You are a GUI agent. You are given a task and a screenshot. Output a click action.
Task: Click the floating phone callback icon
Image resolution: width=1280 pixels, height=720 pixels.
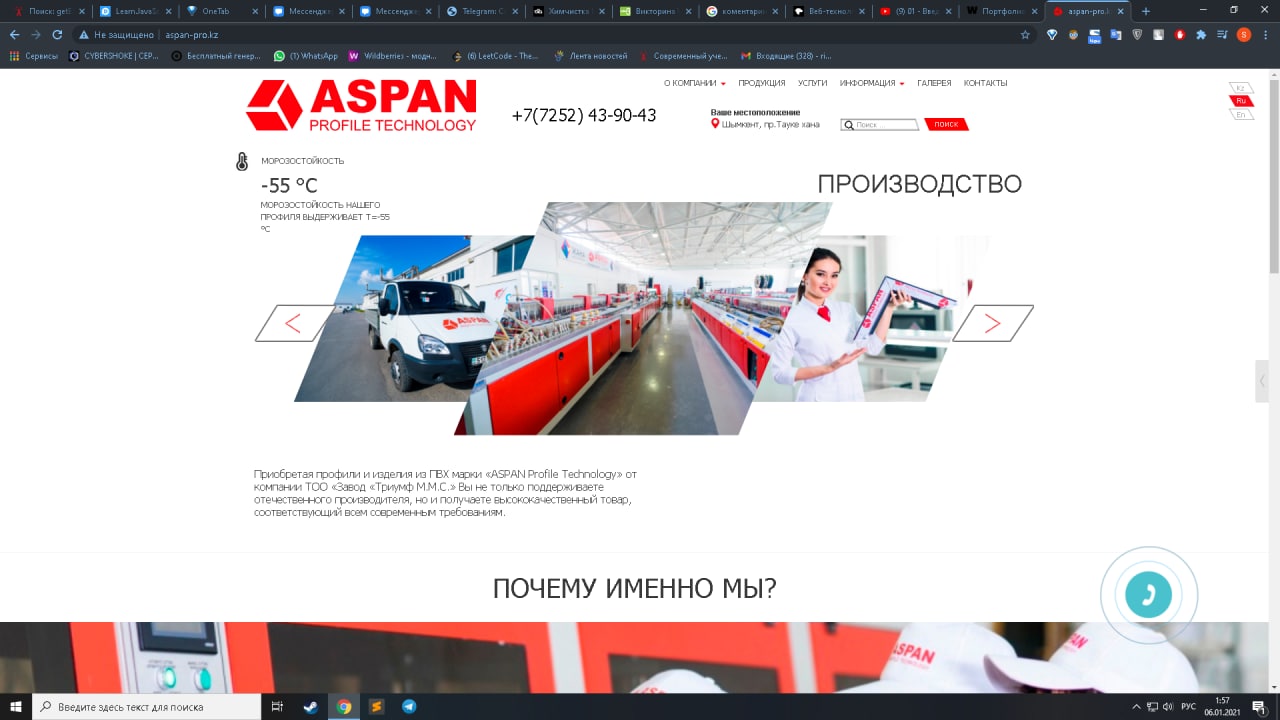pos(1148,595)
